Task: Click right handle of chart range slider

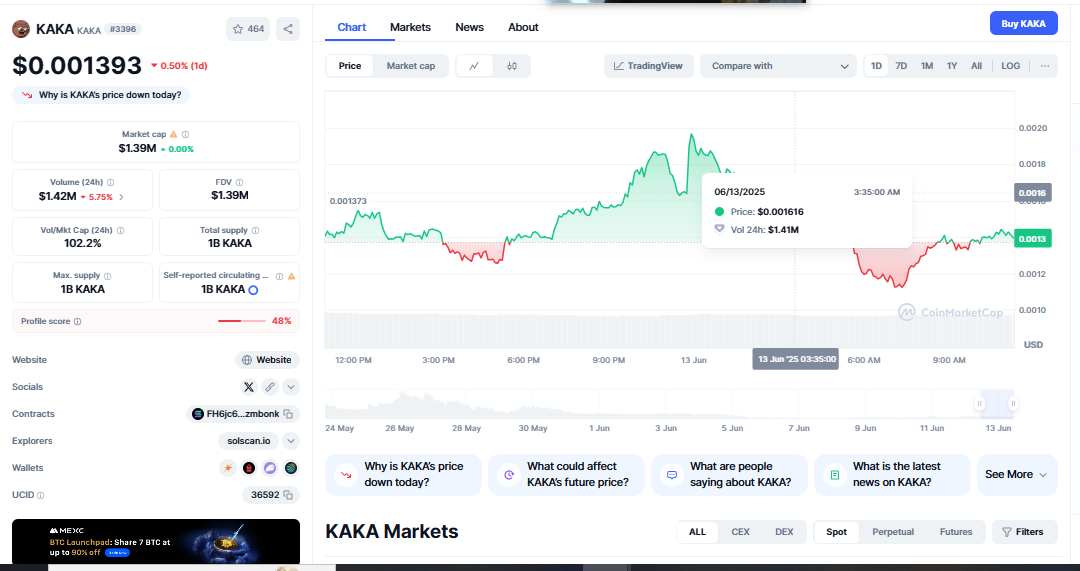Action: (x=1013, y=404)
